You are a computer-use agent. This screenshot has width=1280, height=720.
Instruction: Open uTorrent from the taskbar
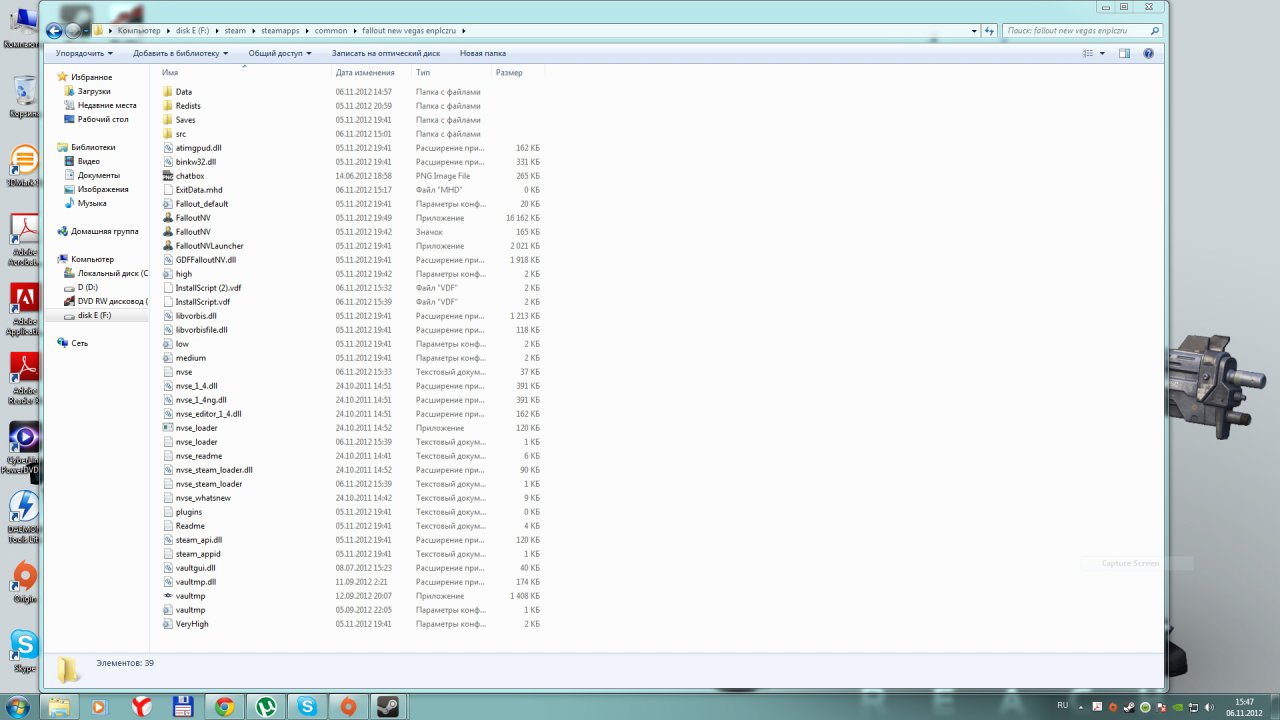(265, 707)
